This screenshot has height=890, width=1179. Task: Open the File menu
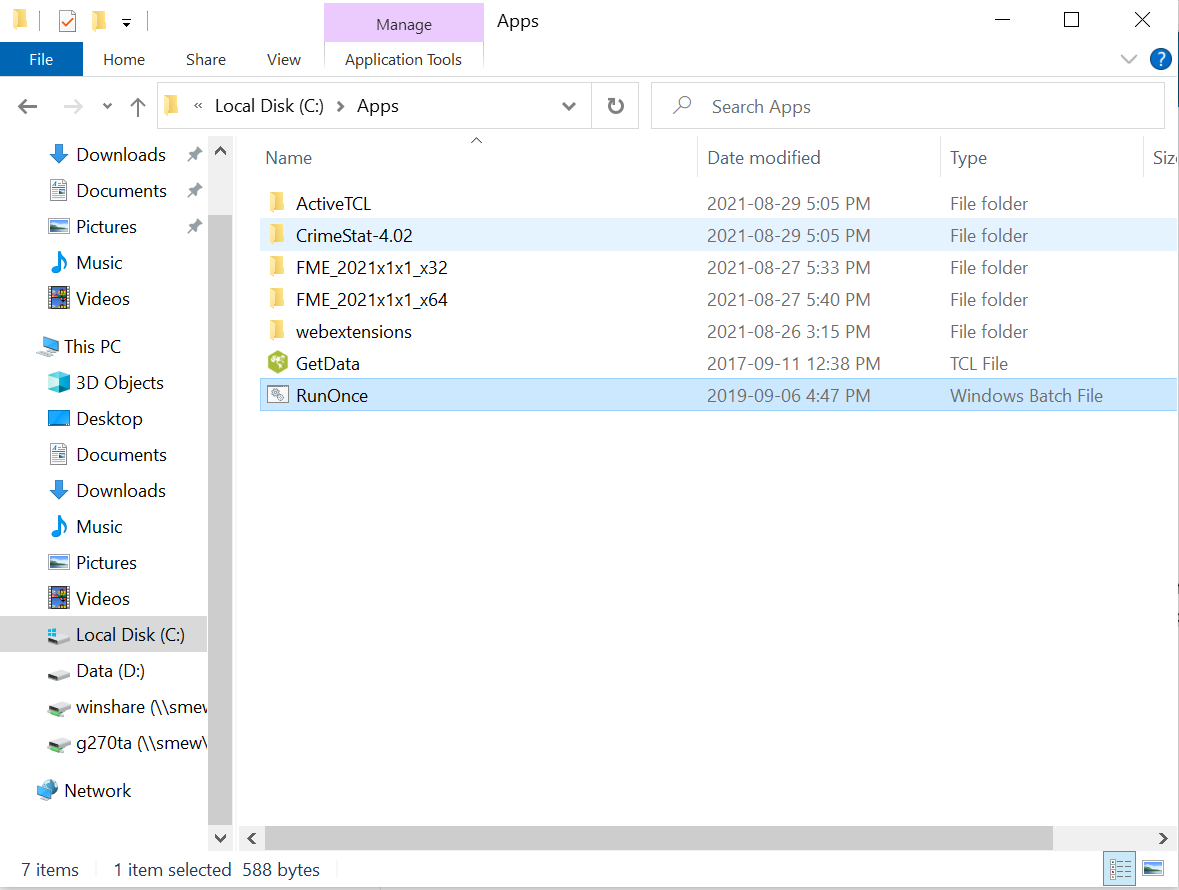pos(41,59)
